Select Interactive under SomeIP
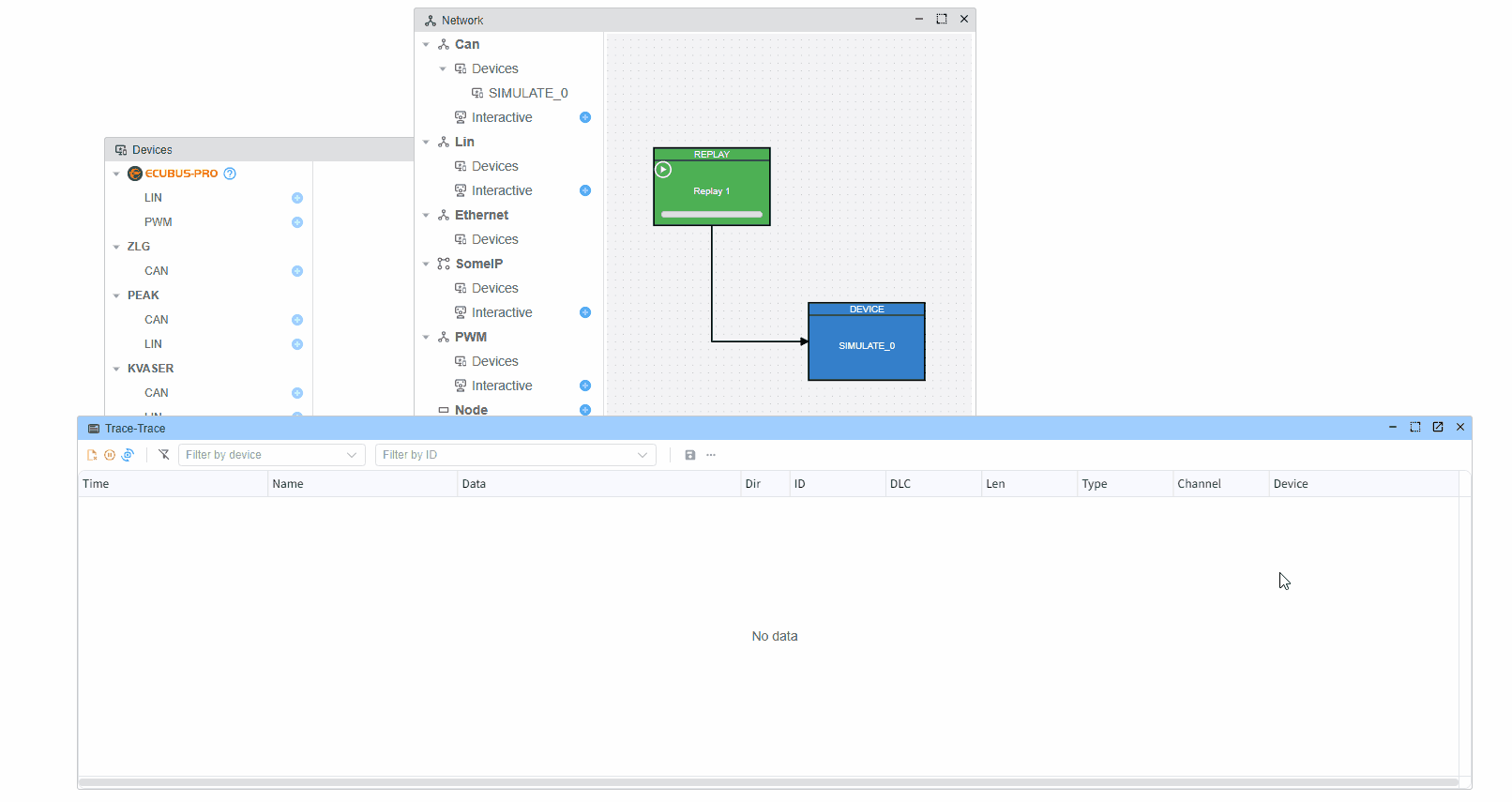The image size is (1512, 802). [502, 312]
